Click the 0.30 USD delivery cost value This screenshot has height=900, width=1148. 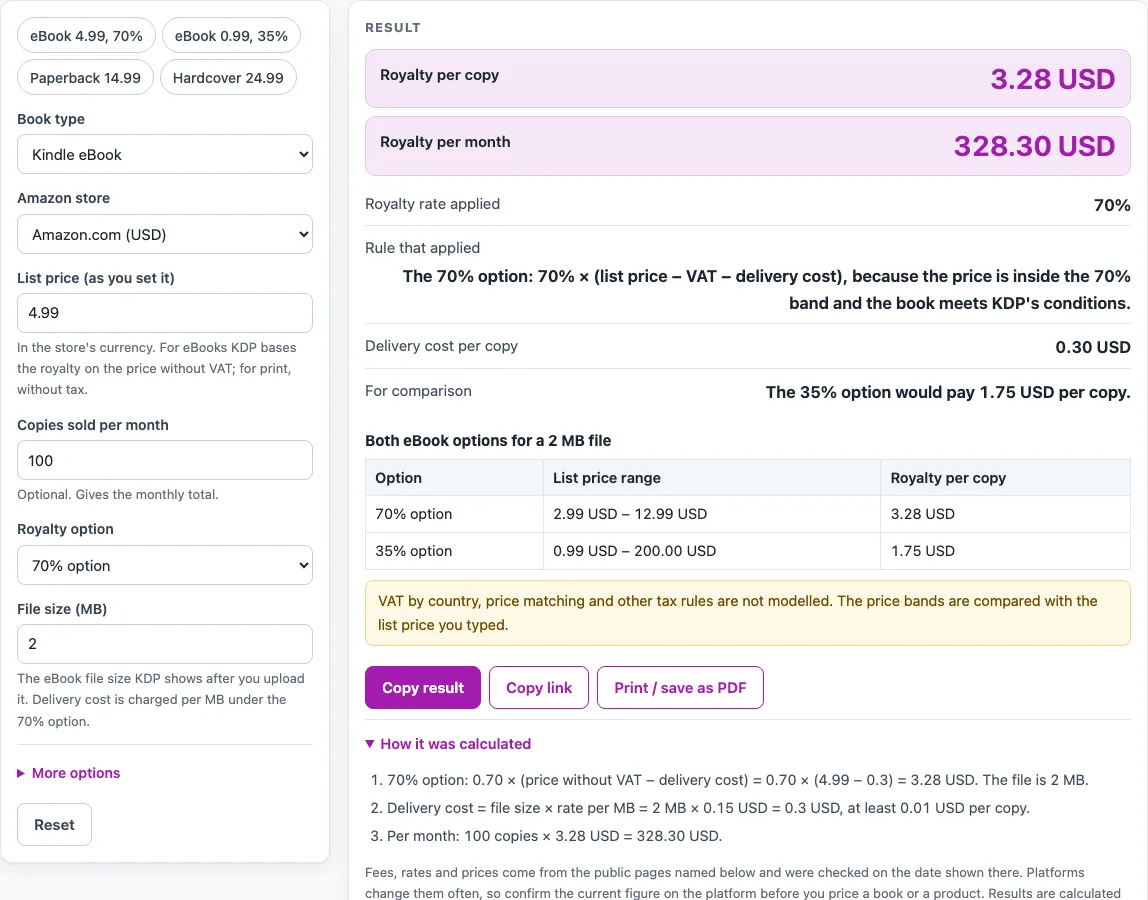(x=1092, y=347)
